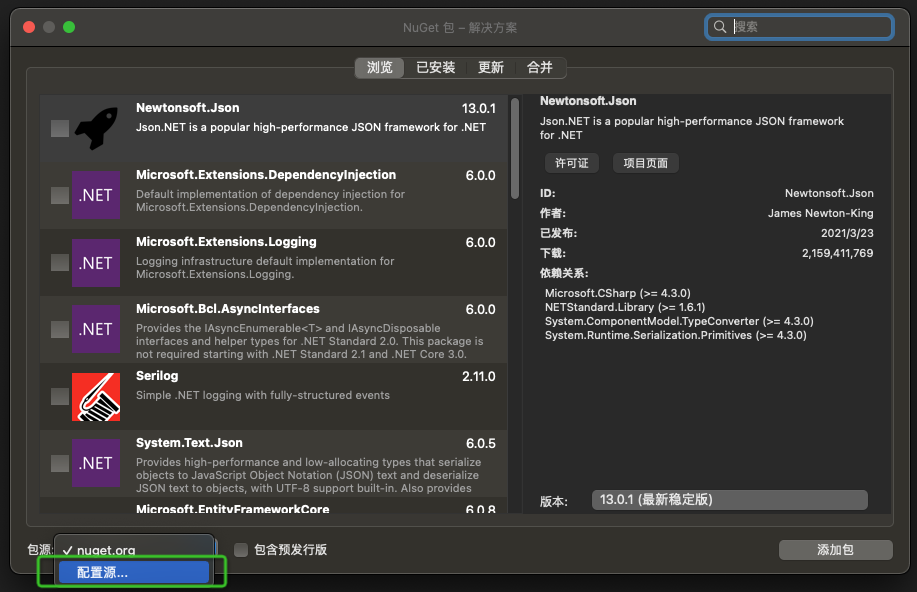
Task: Tick the Newtonsoft.Json package checkbox
Action: coord(60,129)
